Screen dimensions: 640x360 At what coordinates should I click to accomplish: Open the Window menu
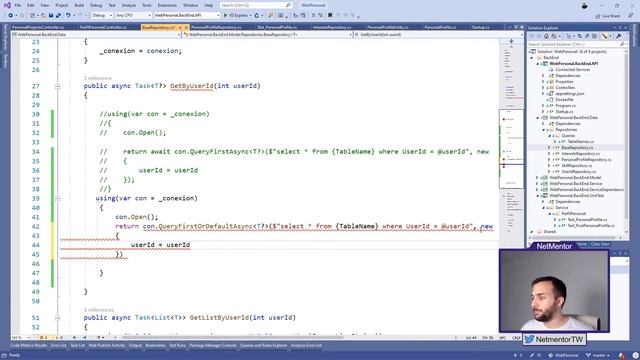pos(190,5)
